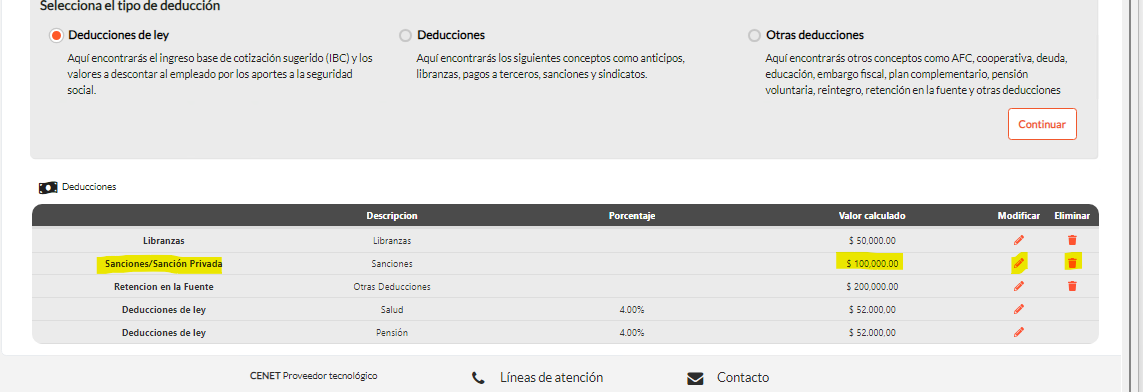The width and height of the screenshot is (1143, 392).
Task: Click the $ 100,000.00 highlighted value cell
Action: point(872,262)
